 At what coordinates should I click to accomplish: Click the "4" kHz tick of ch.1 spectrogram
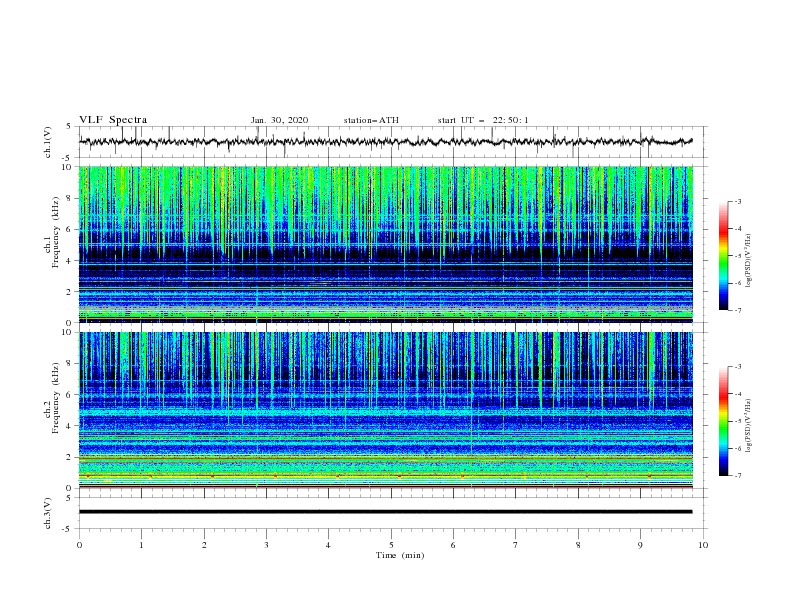pyautogui.click(x=69, y=261)
